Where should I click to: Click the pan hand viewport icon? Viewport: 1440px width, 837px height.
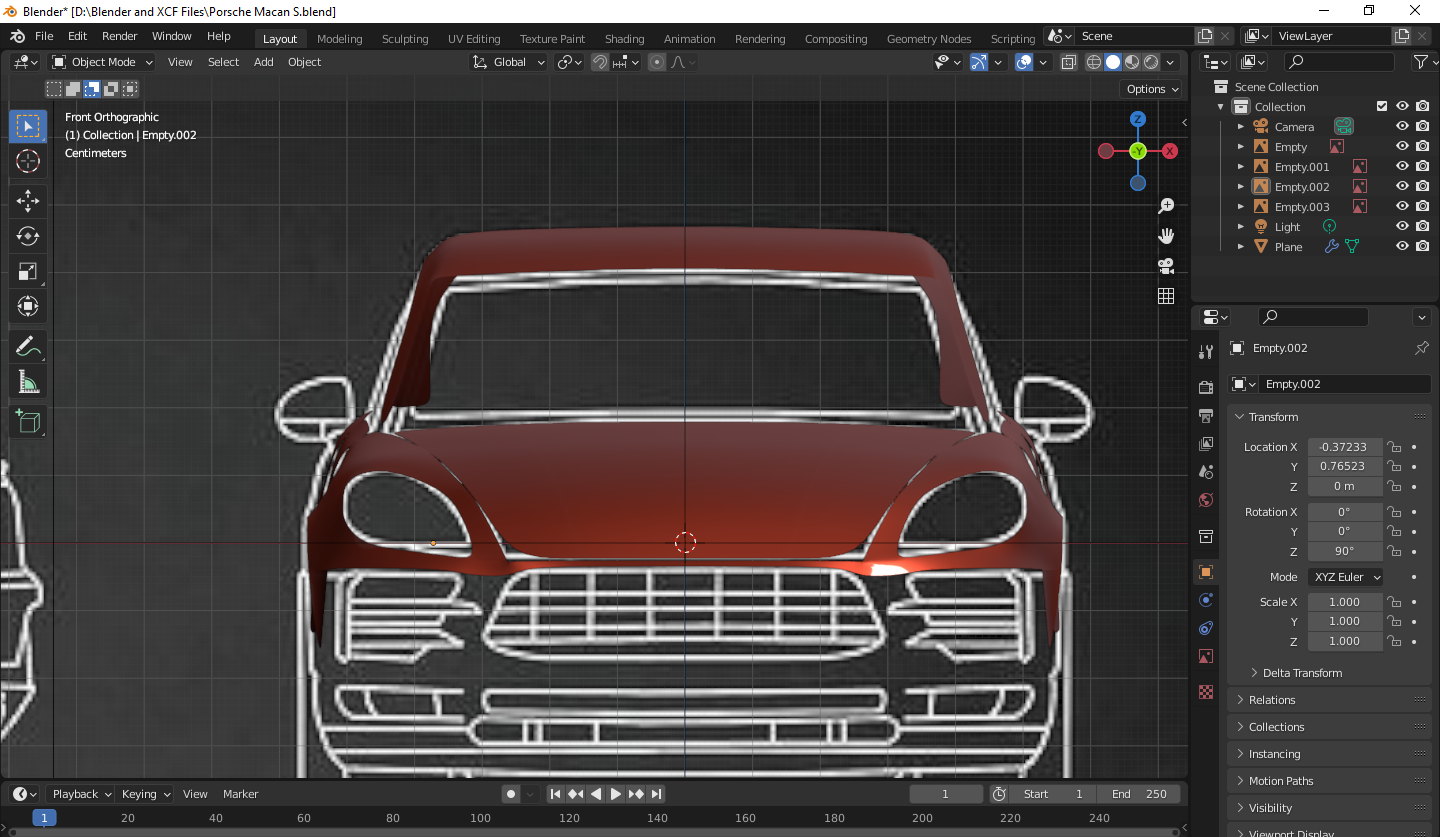pyautogui.click(x=1166, y=236)
